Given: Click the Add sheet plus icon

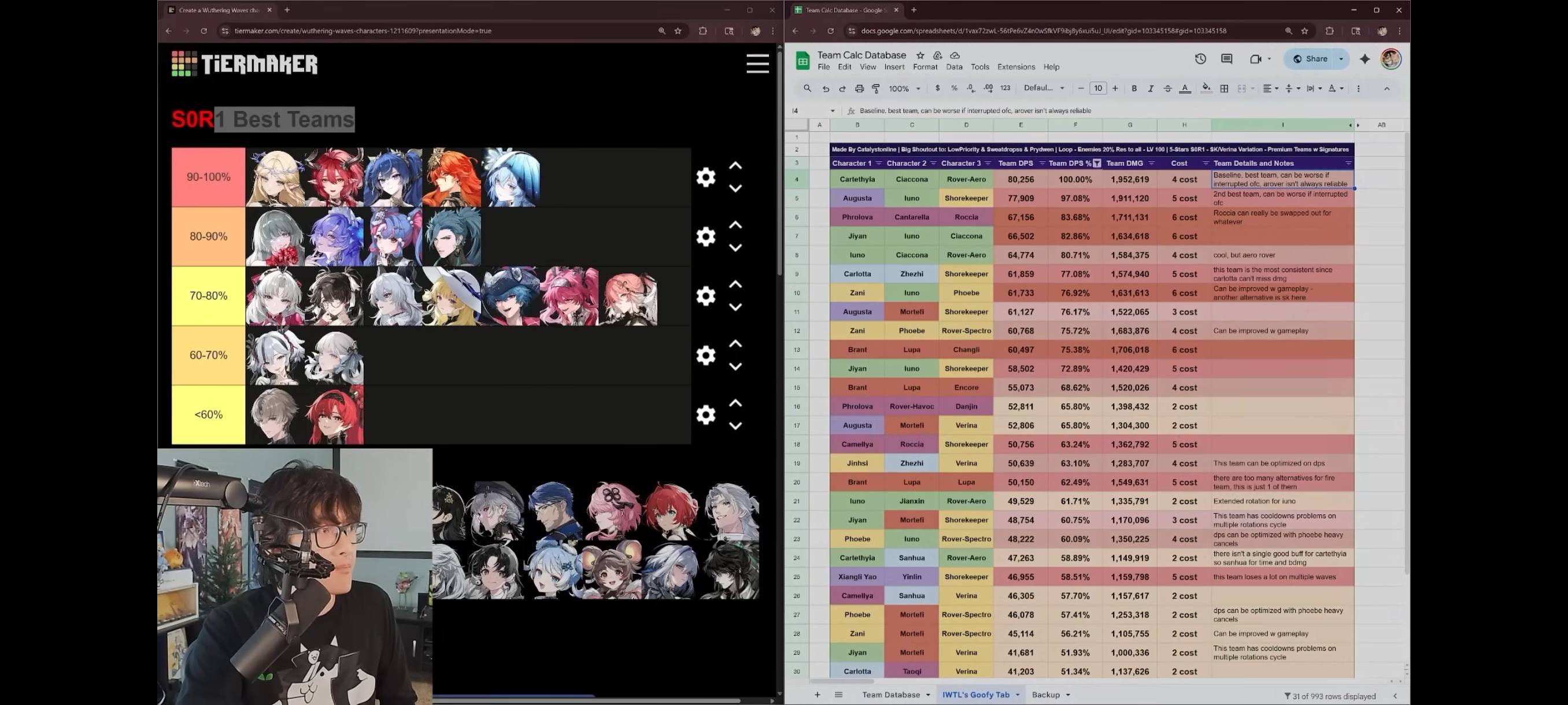Looking at the screenshot, I should (817, 695).
